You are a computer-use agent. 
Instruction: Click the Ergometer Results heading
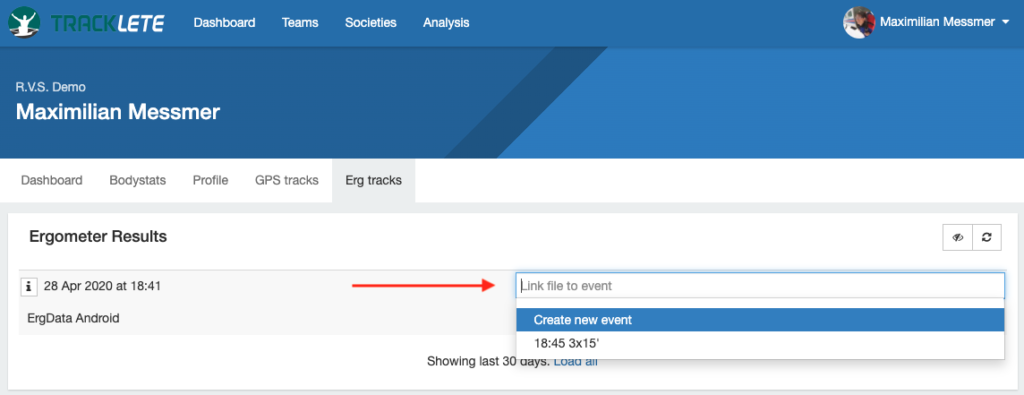(x=98, y=236)
